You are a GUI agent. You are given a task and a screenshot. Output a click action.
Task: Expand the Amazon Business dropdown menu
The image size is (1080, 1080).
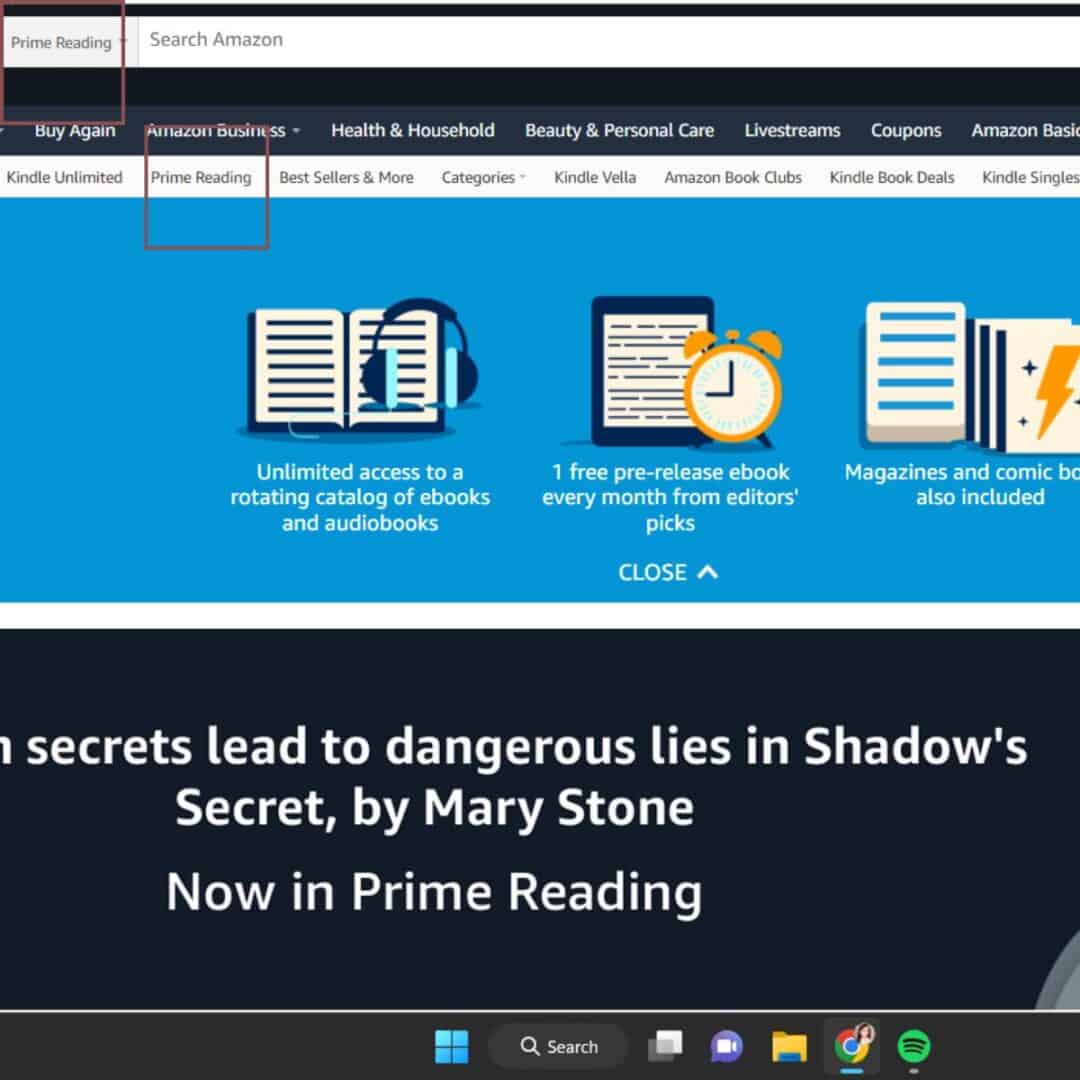(x=222, y=130)
